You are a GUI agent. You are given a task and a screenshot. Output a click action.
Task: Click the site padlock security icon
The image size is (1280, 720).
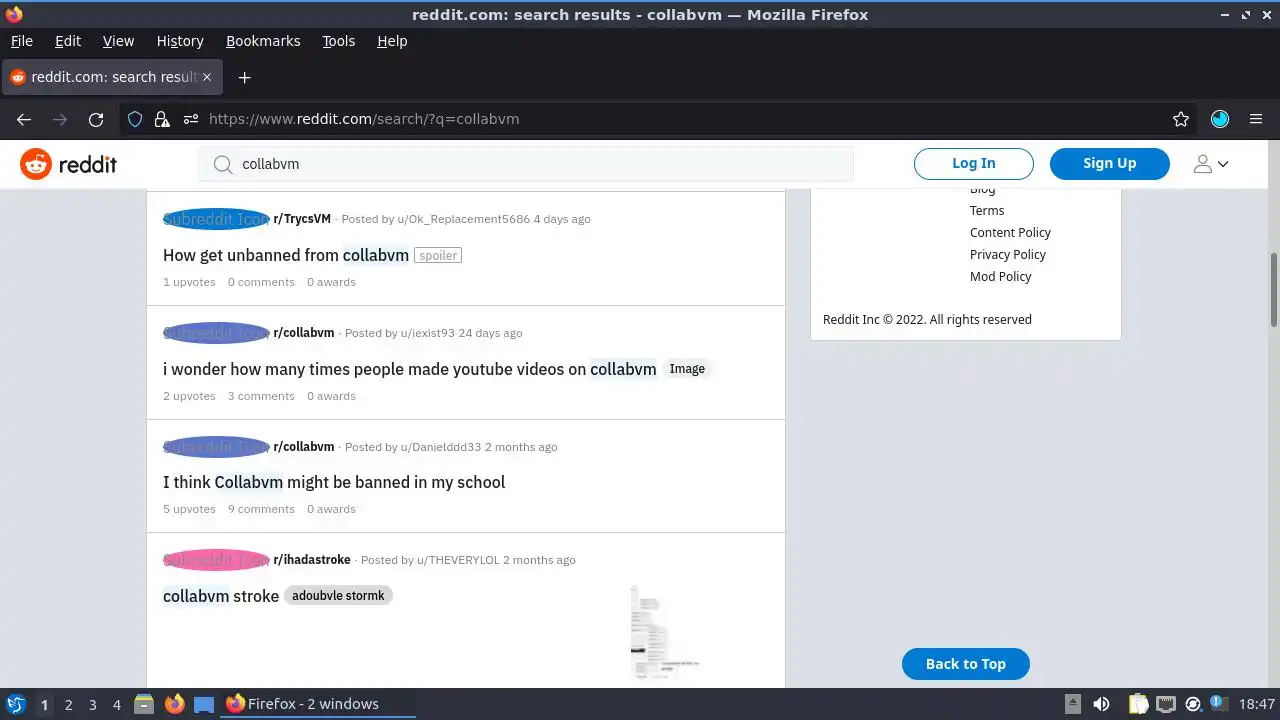(x=162, y=119)
